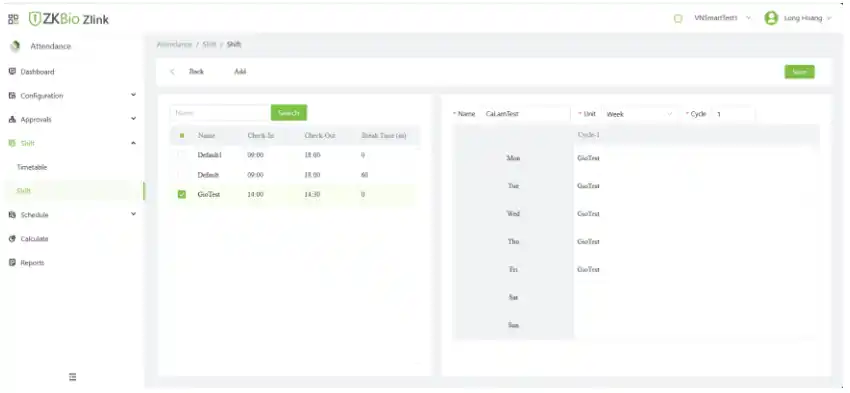Click the Sun day row label
Image resolution: width=850 pixels, height=393 pixels.
(513, 325)
